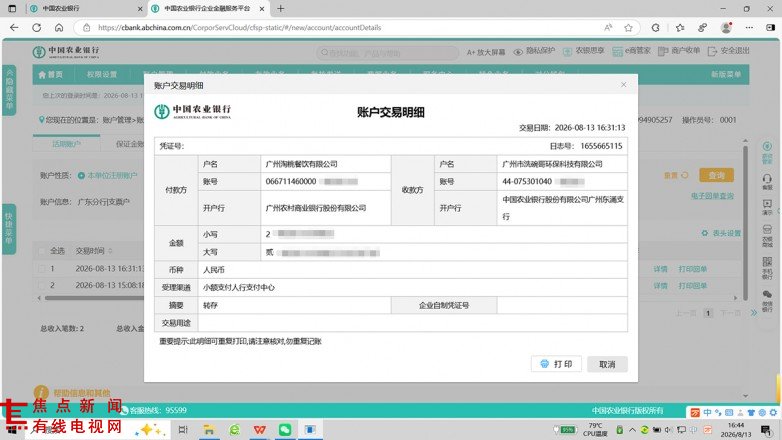Screen dimensions: 782x440
Task: Show hidden tray icons chevron
Action: coord(632,430)
